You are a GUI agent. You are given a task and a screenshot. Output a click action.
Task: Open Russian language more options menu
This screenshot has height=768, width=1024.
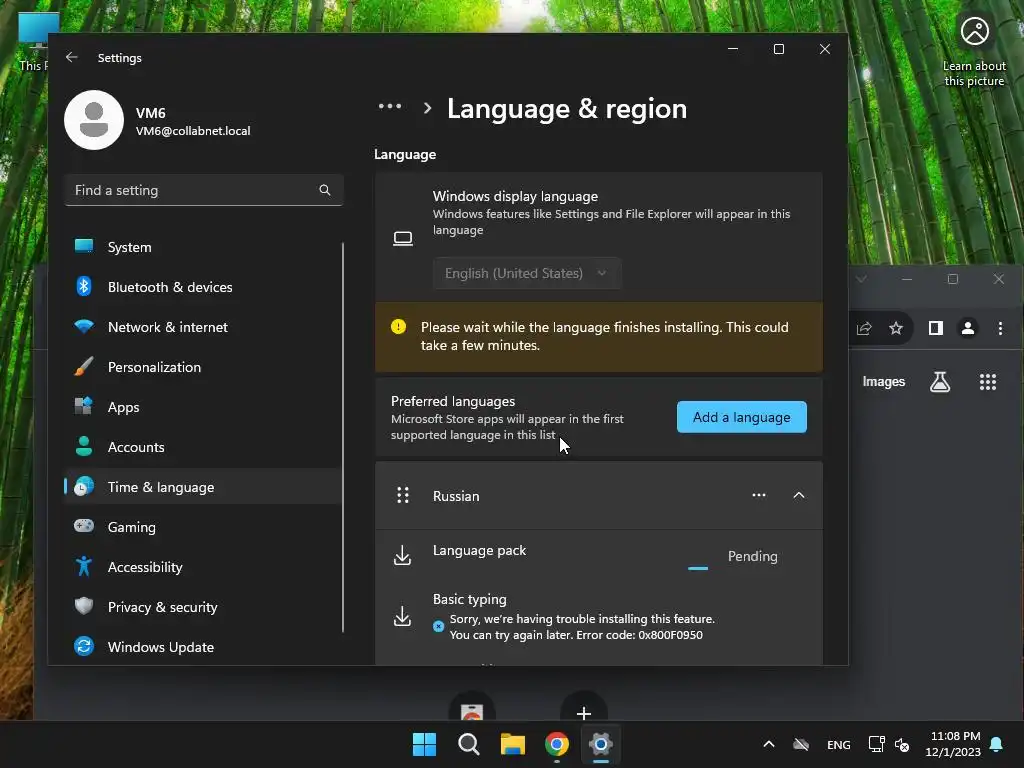tap(758, 495)
